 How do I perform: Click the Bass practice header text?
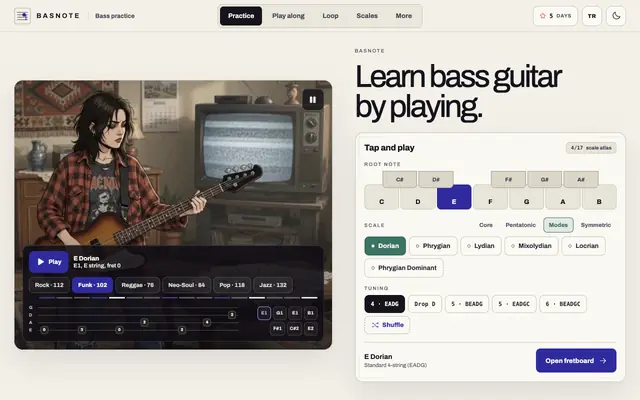click(x=115, y=16)
